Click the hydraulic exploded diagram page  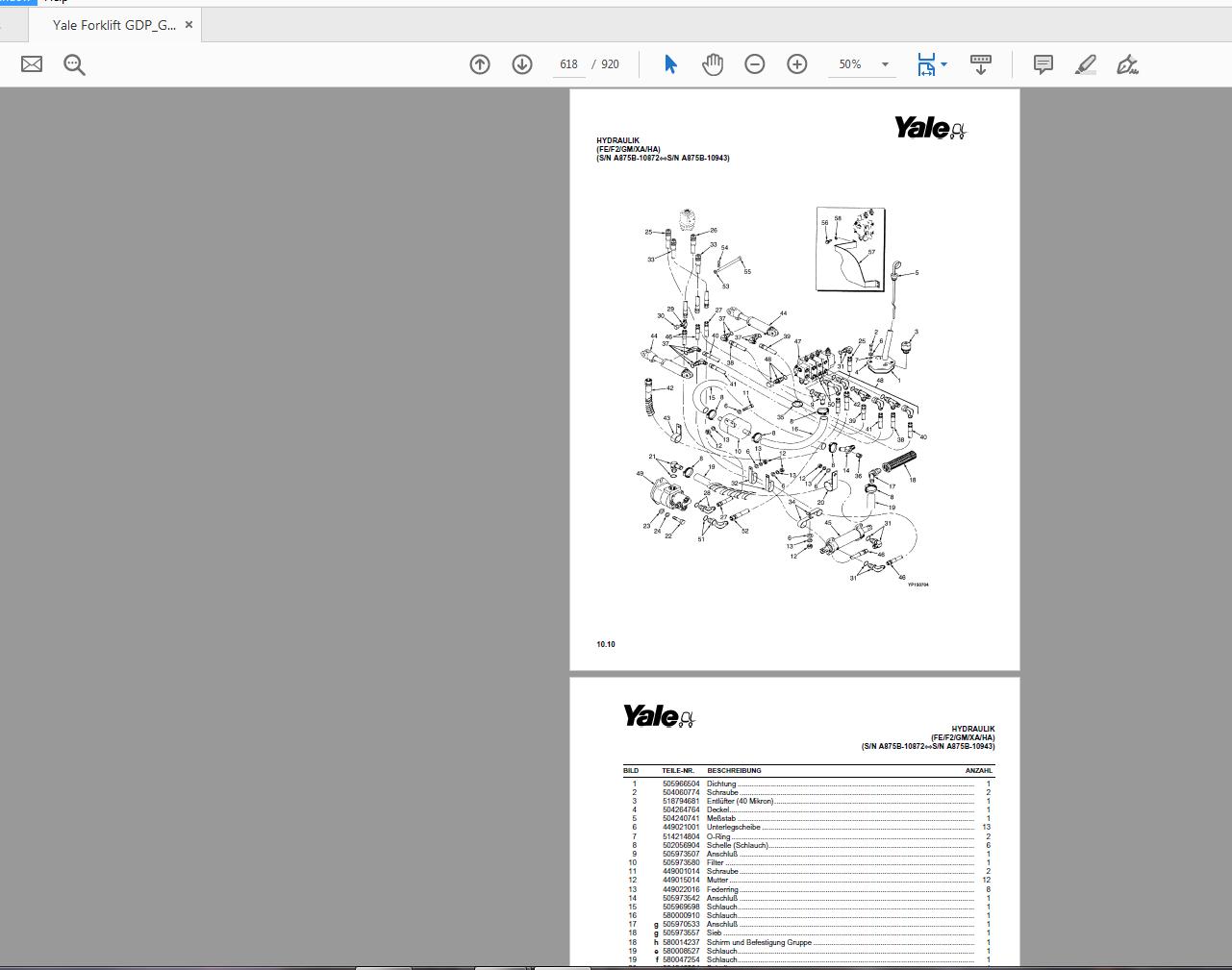(794, 380)
